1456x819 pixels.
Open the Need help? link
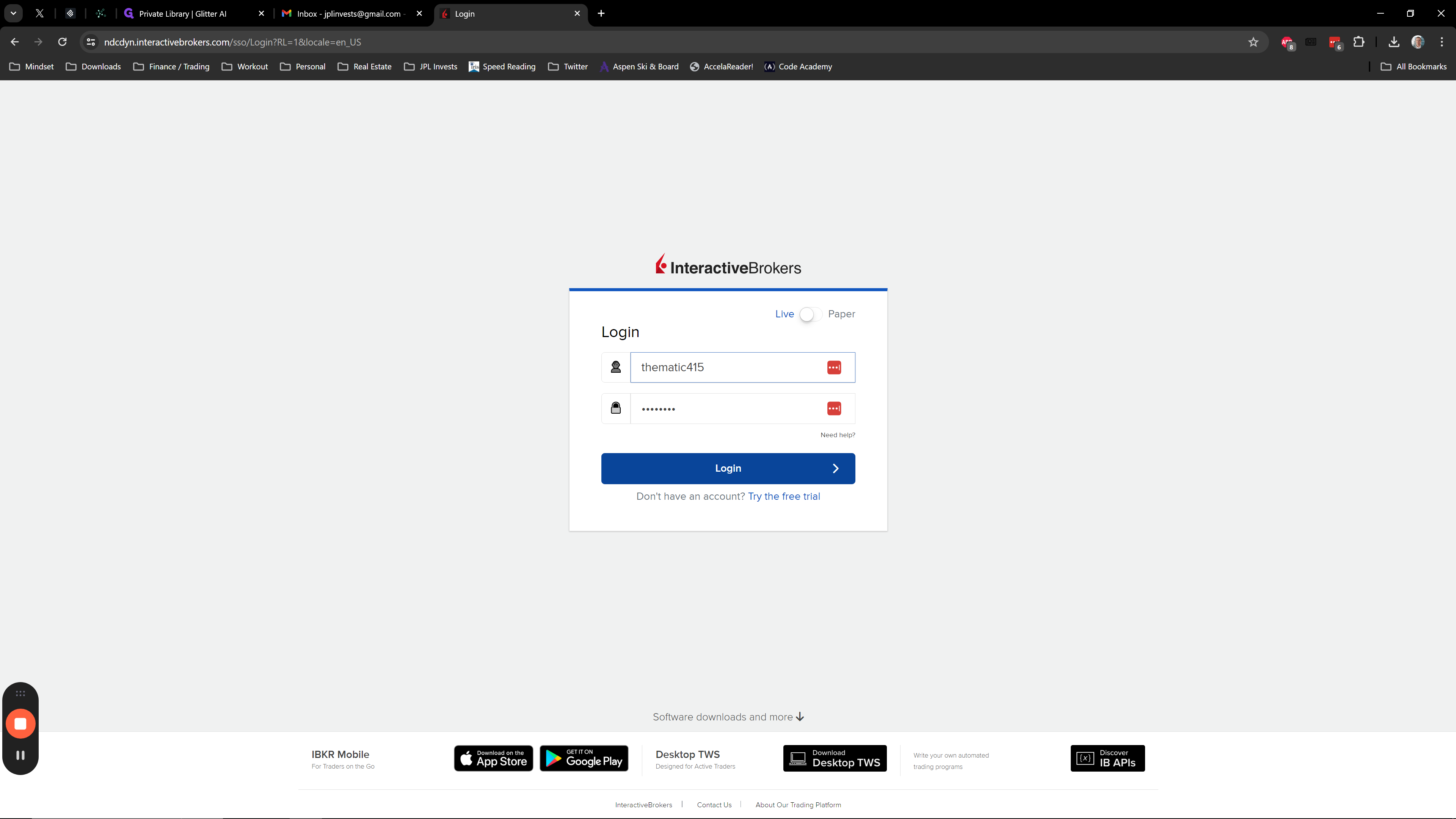point(838,435)
